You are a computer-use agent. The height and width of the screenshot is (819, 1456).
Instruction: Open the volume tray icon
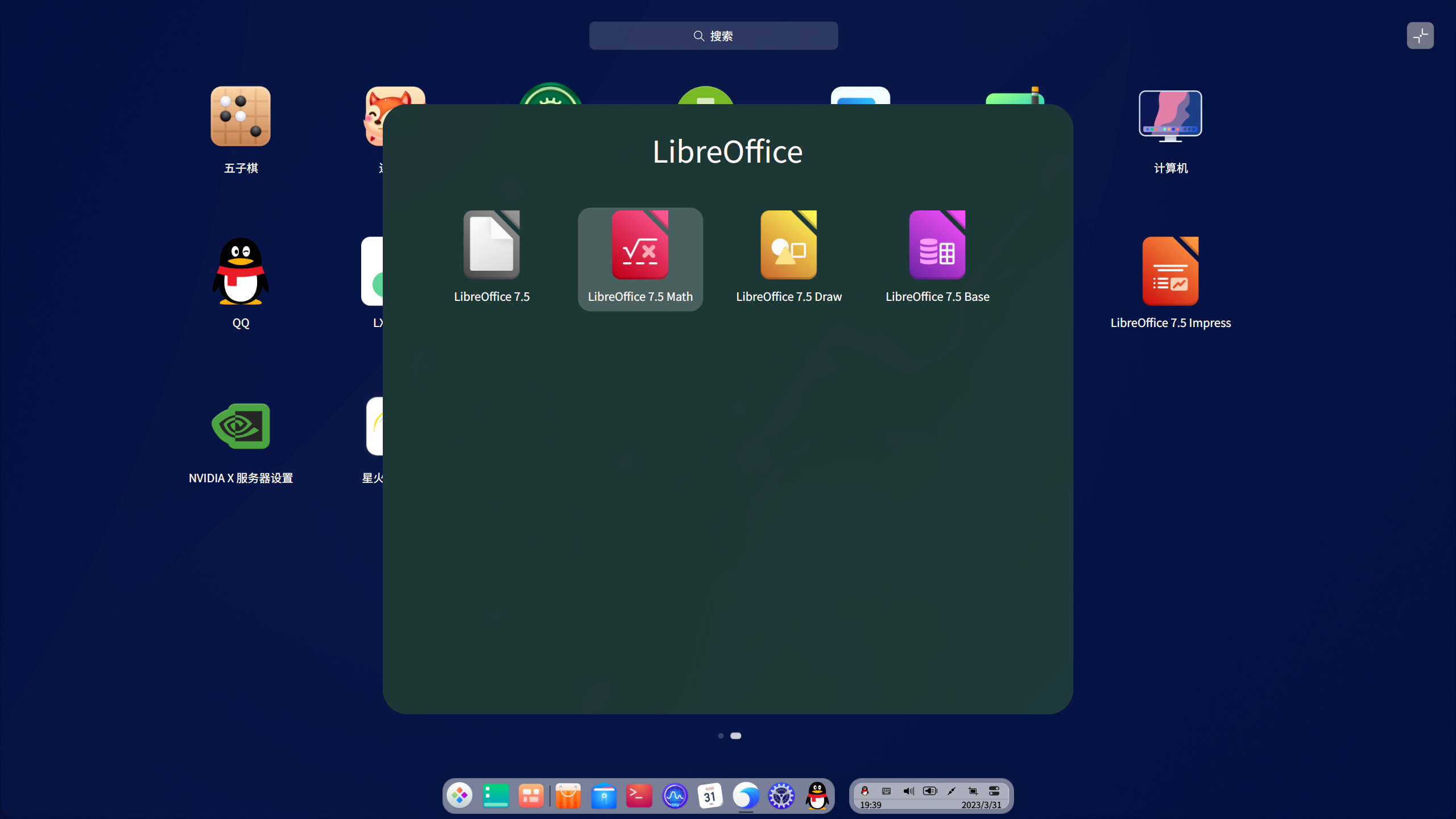click(x=908, y=791)
